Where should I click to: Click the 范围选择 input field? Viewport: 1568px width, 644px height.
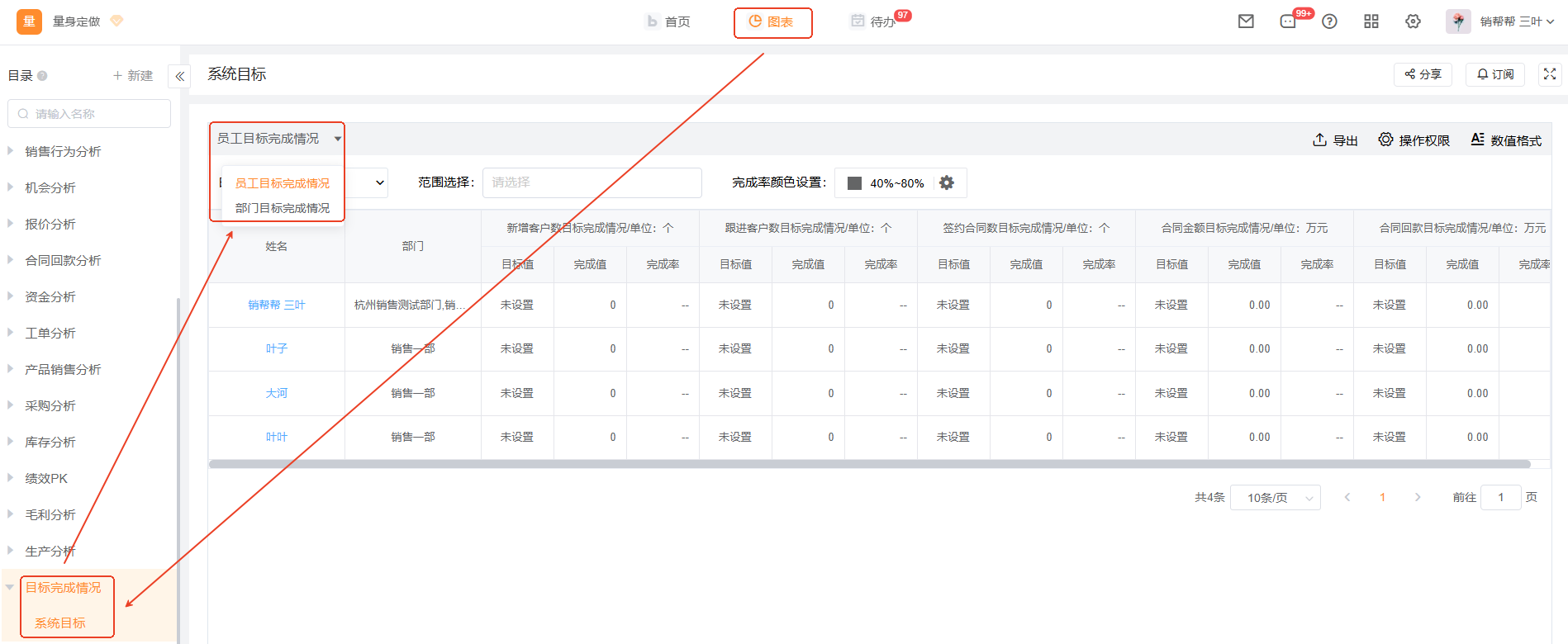[x=592, y=182]
